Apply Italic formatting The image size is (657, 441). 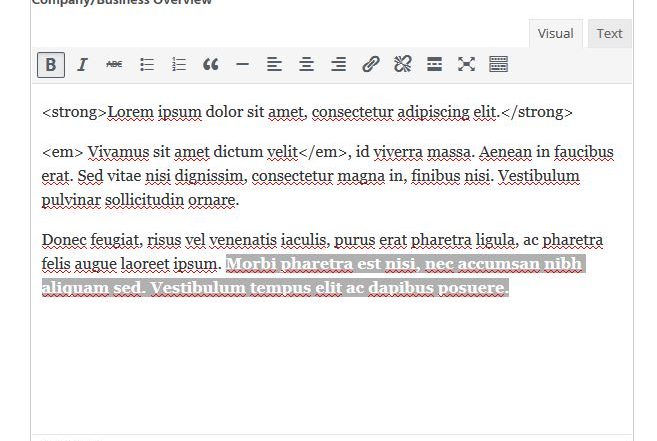pos(83,65)
